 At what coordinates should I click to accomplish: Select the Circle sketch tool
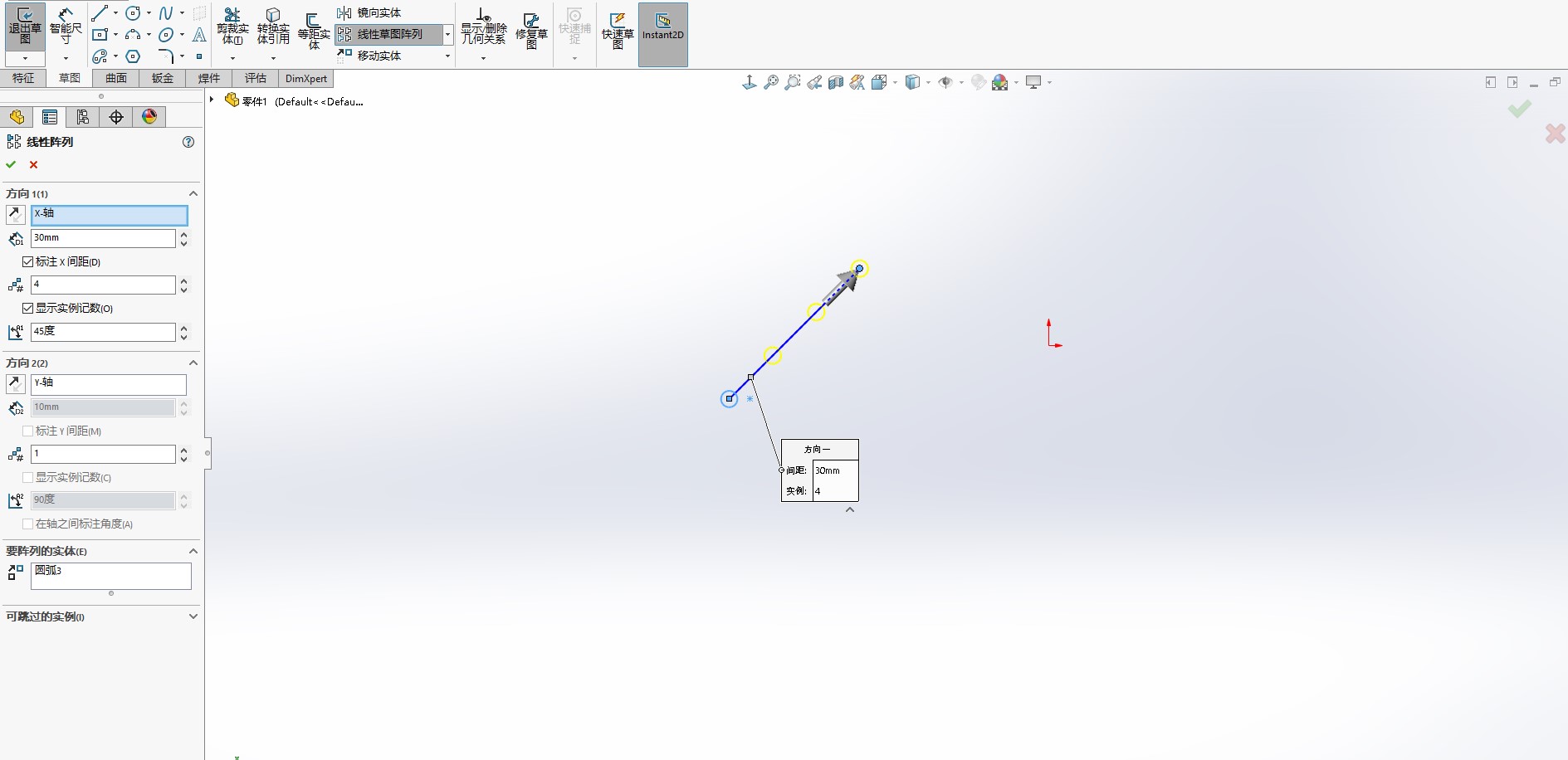[133, 12]
